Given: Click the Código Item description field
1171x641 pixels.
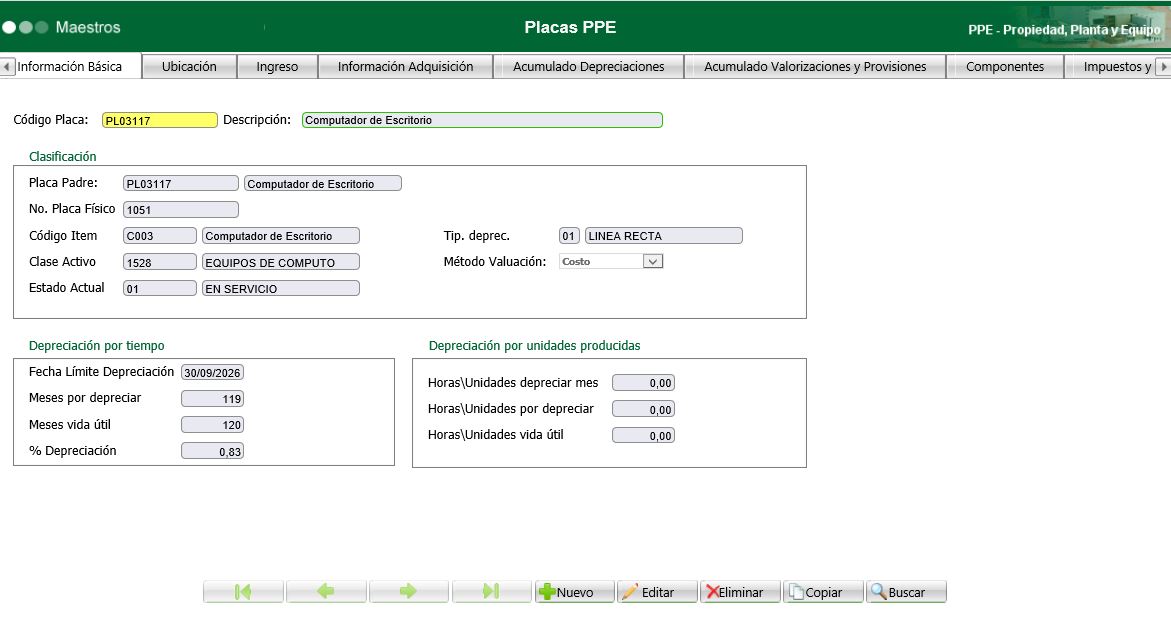Looking at the screenshot, I should click(x=281, y=236).
